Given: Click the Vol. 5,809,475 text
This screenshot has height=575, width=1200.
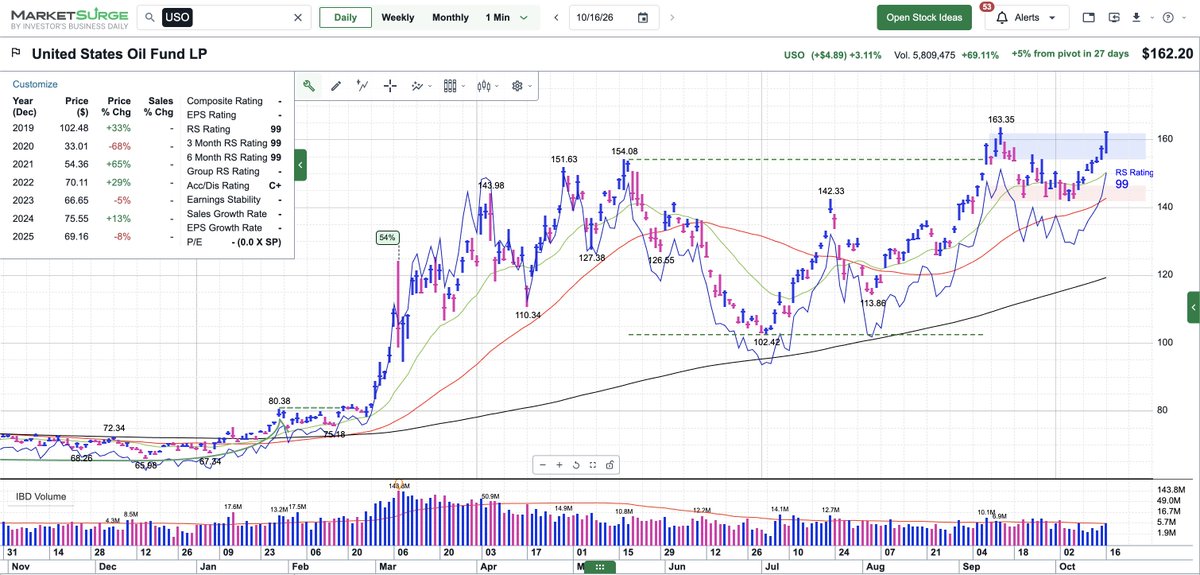Looking at the screenshot, I should [925, 55].
